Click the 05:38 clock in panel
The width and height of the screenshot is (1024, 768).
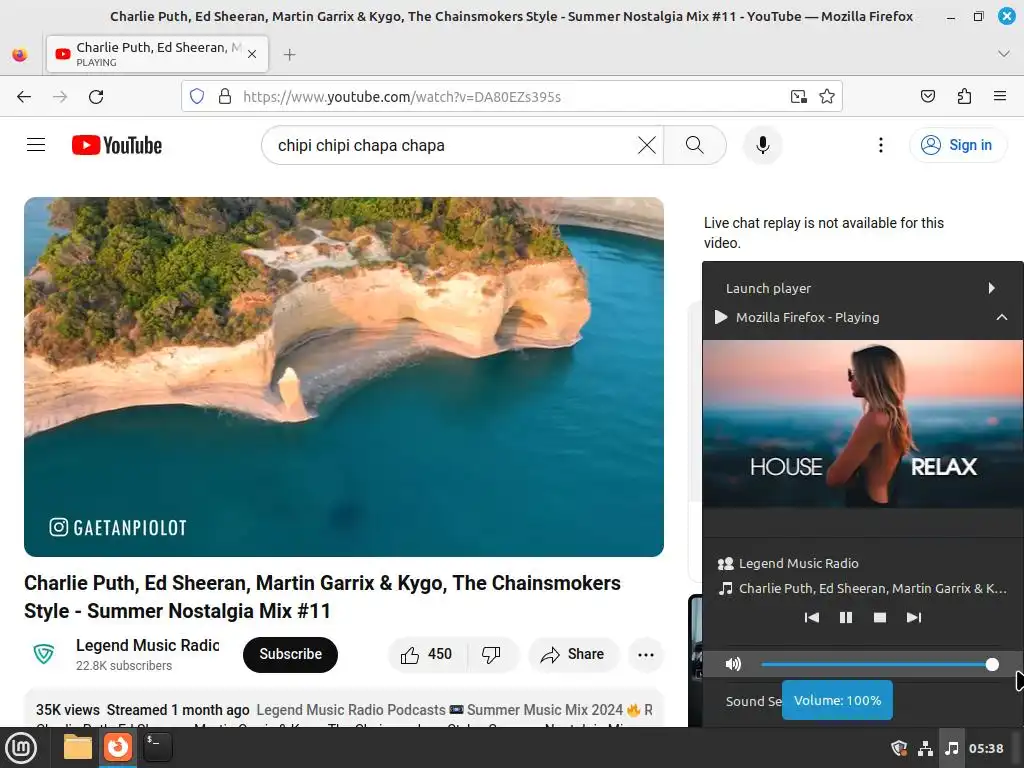(x=986, y=748)
